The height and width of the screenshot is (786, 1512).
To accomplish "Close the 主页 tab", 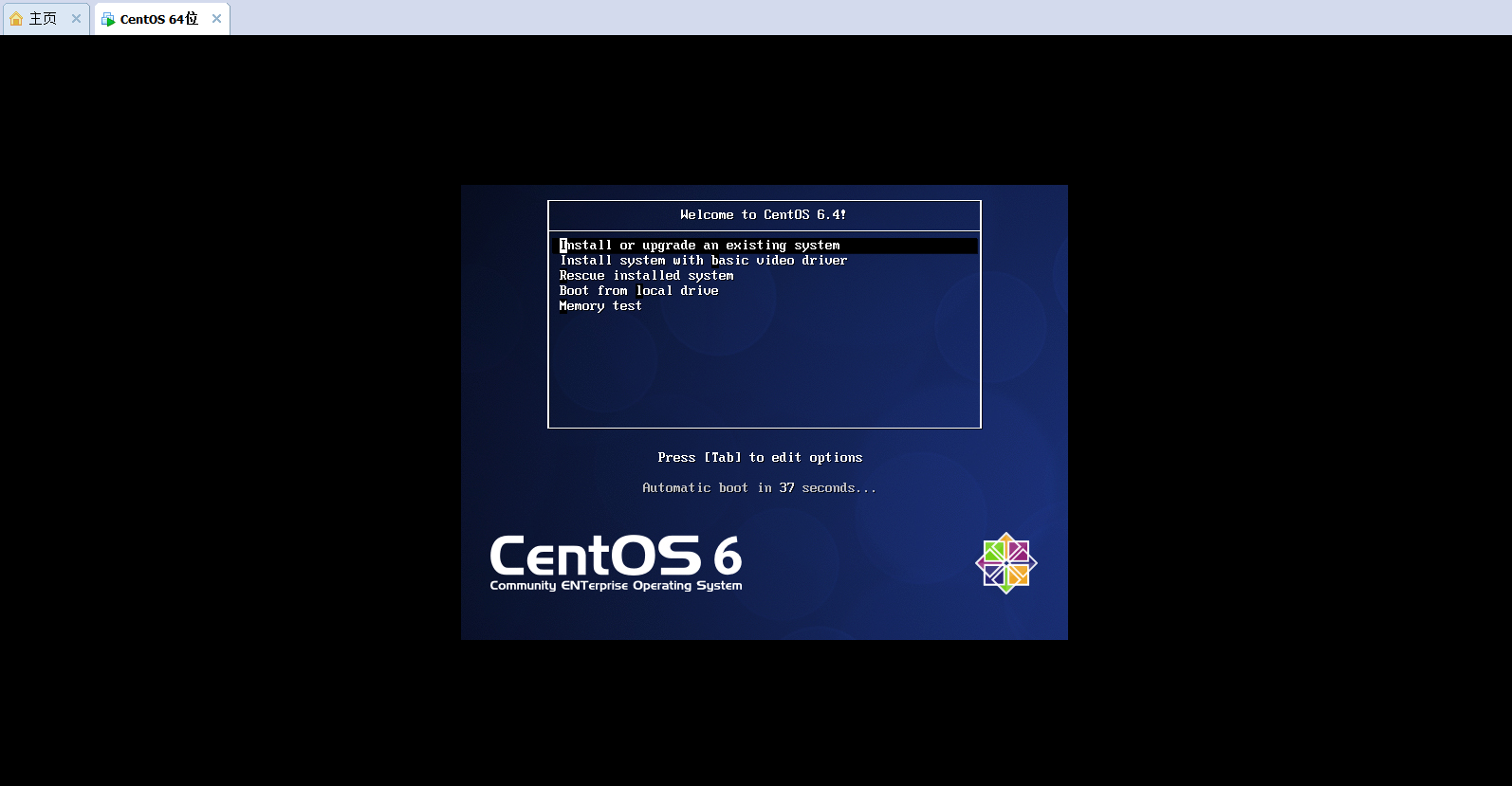I will click(x=77, y=19).
